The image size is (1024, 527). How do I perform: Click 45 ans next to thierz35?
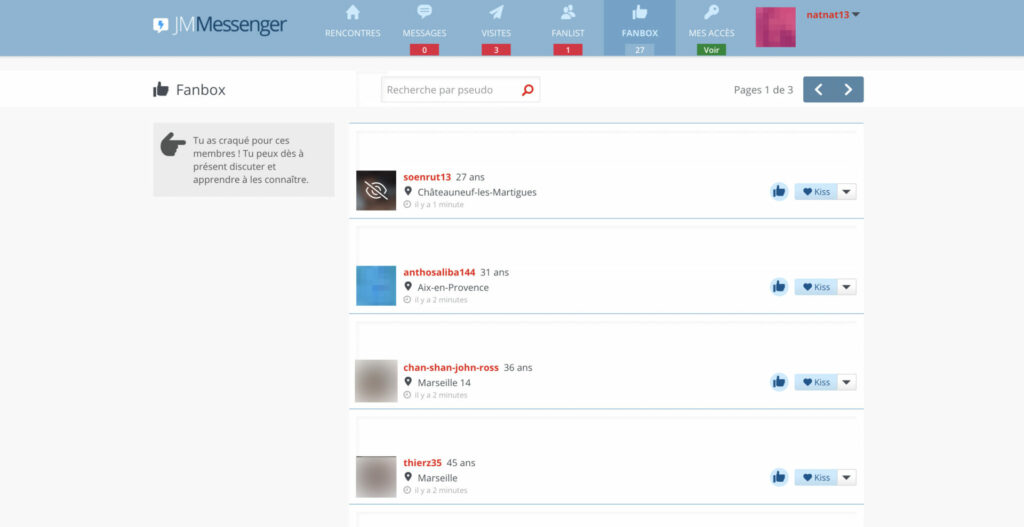(461, 463)
